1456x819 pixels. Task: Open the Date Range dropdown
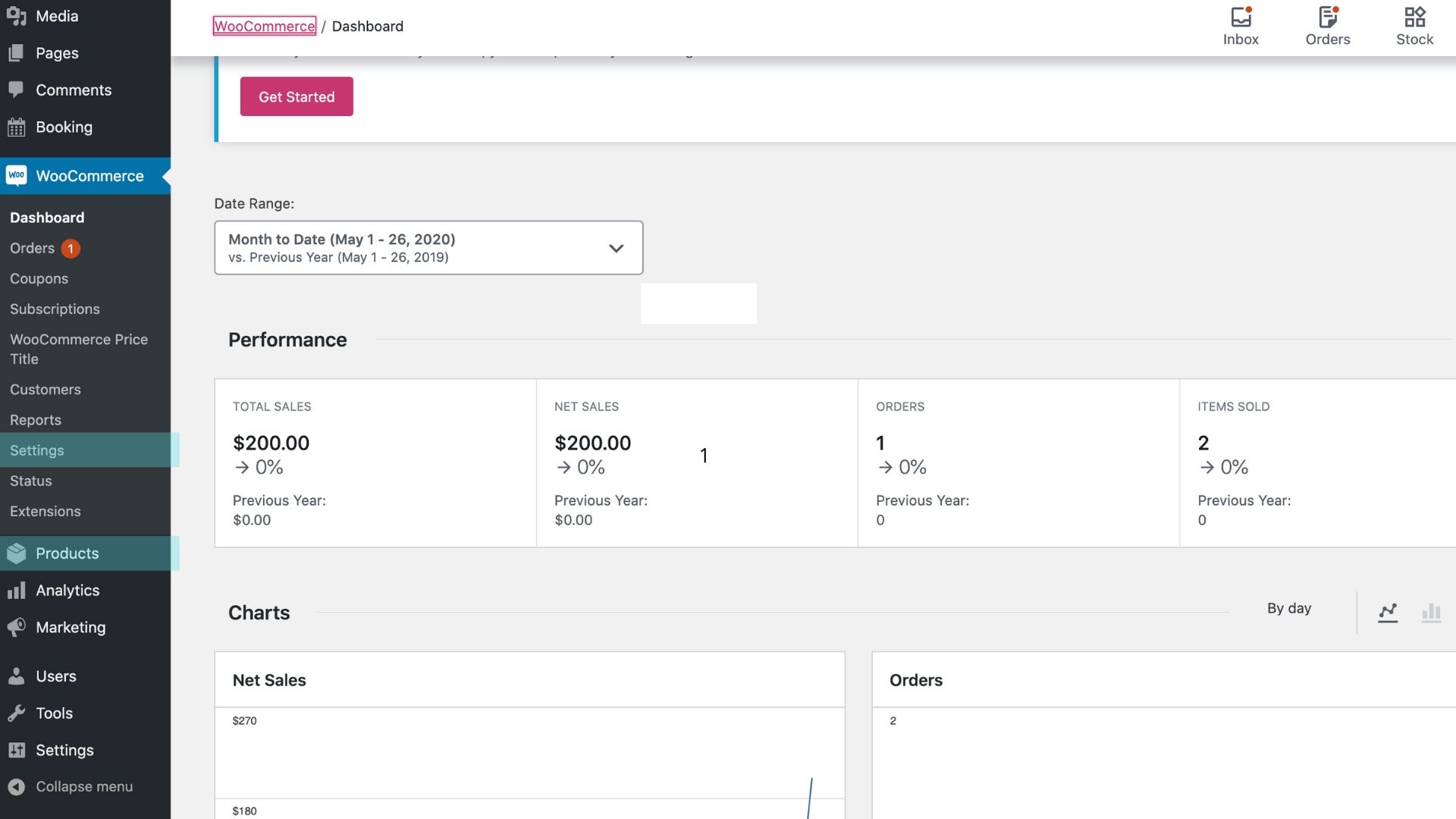click(428, 248)
